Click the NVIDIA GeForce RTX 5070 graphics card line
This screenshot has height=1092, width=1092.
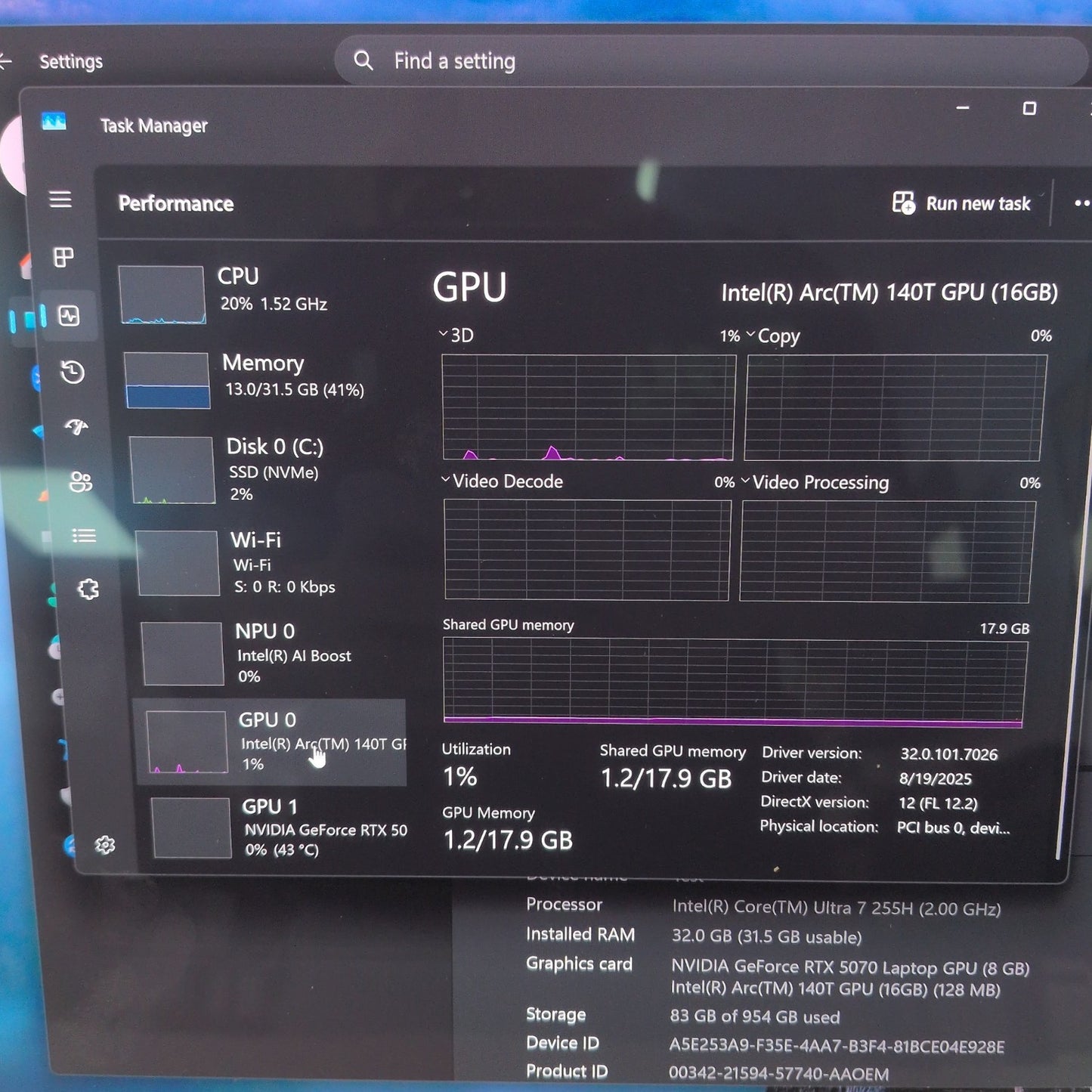coord(850,967)
